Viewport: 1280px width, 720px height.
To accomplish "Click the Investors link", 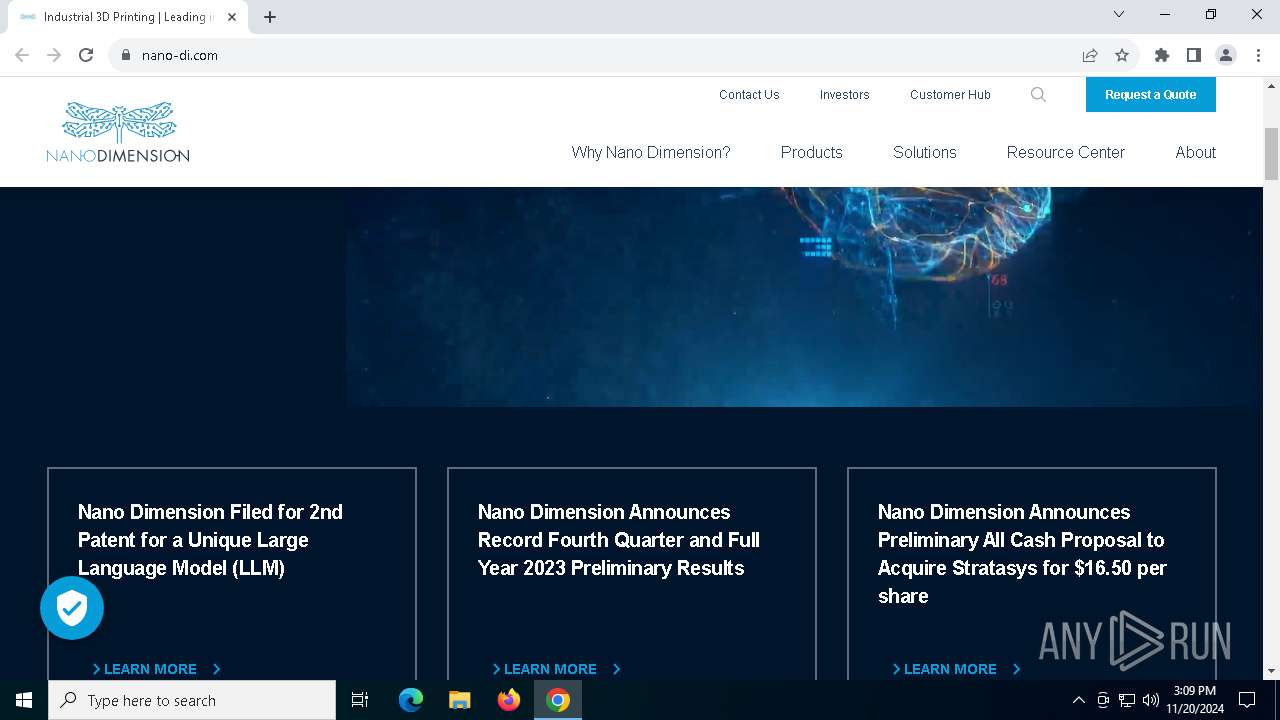I will click(x=845, y=95).
